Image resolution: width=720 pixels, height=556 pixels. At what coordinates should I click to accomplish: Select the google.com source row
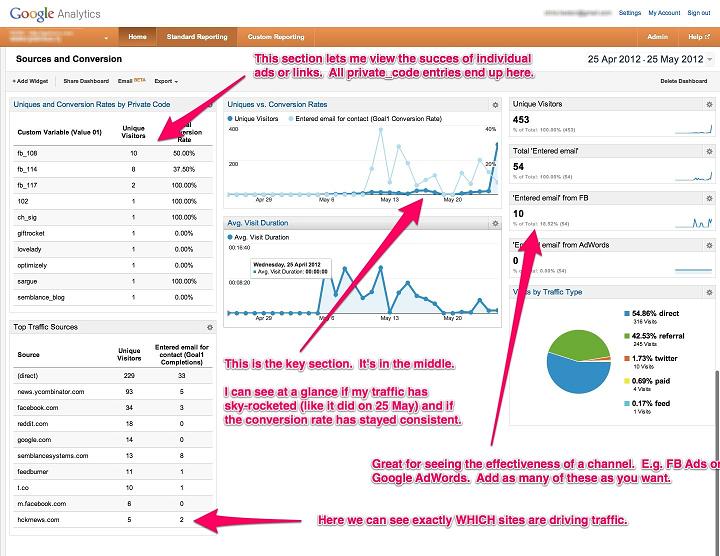pyautogui.click(x=113, y=440)
